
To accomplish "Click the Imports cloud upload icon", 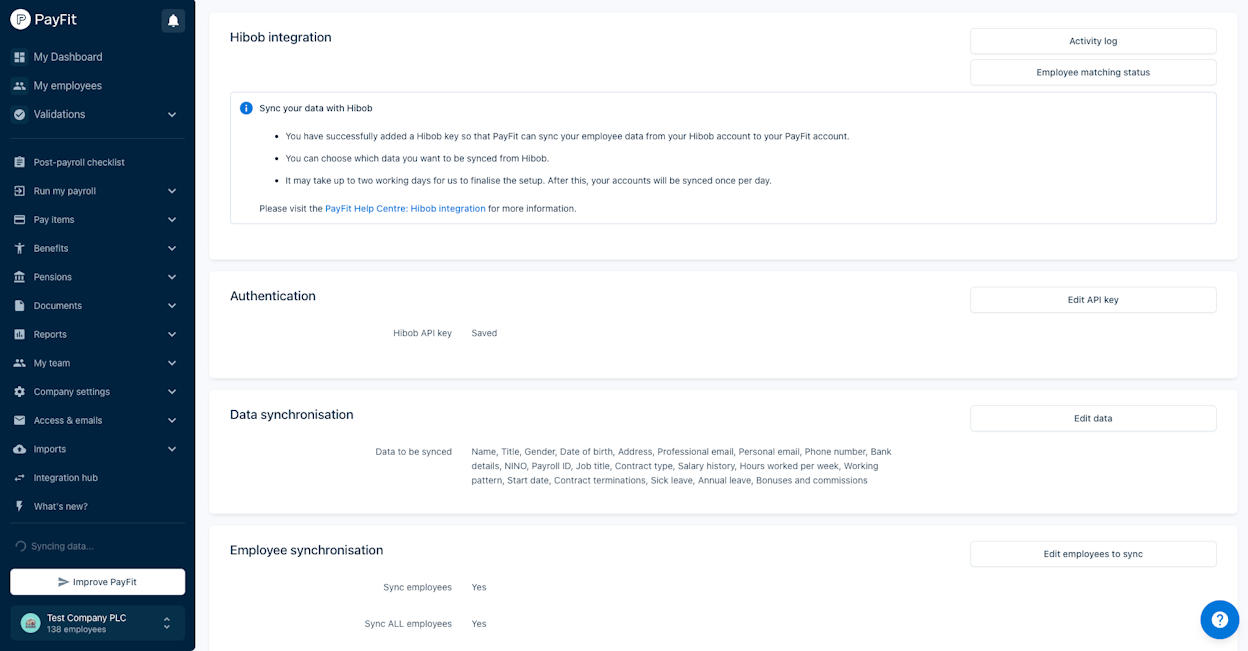I will [x=19, y=449].
